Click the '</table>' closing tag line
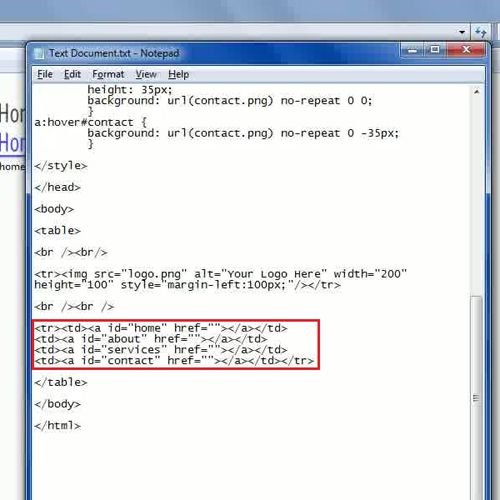 tap(61, 382)
